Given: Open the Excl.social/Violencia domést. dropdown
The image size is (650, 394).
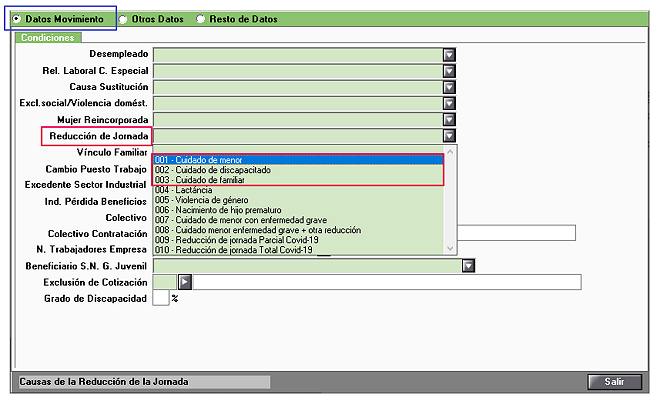Looking at the screenshot, I should (449, 103).
